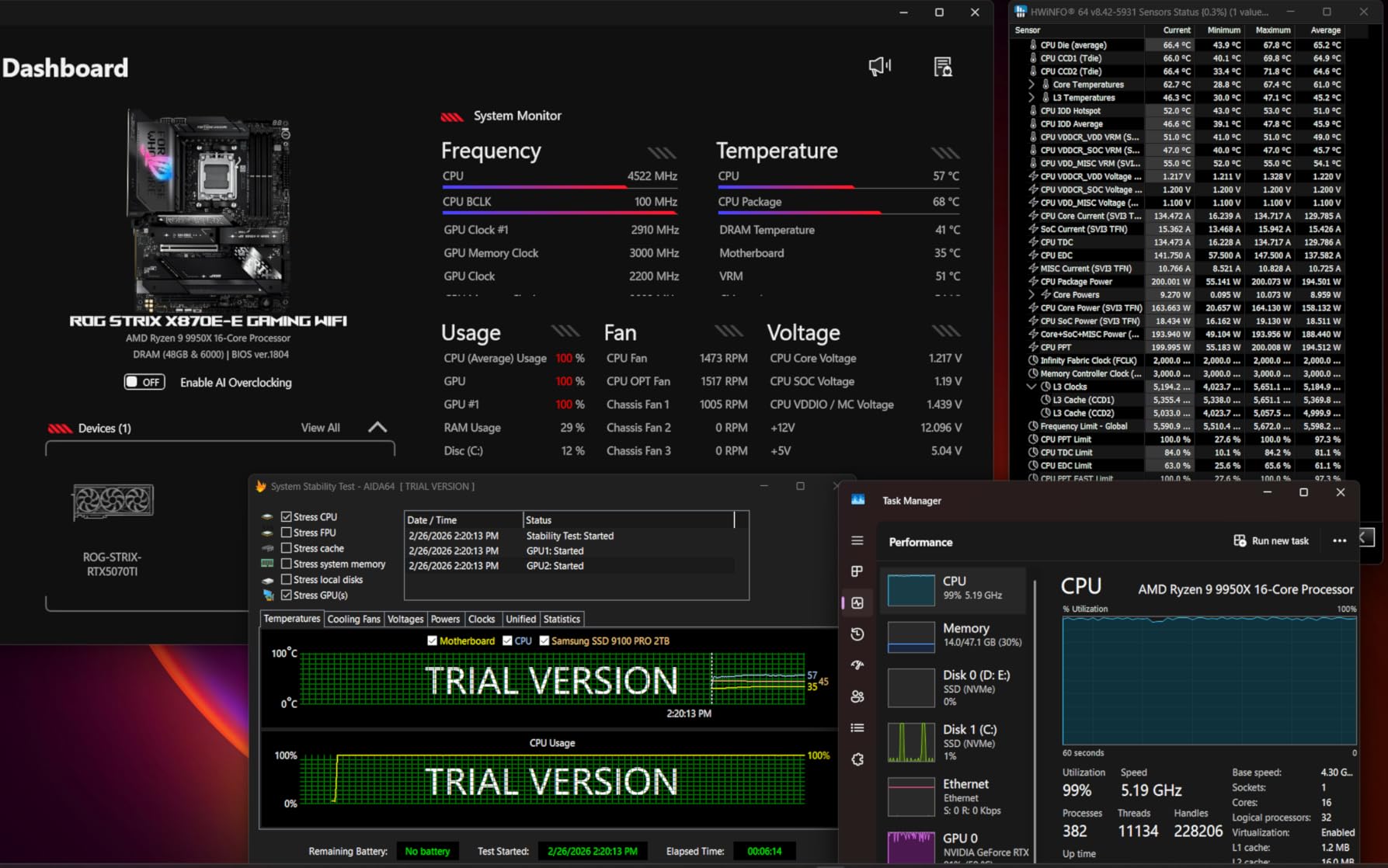1388x868 pixels.
Task: Open Services page in Task Manager sidebar
Action: coord(857,759)
